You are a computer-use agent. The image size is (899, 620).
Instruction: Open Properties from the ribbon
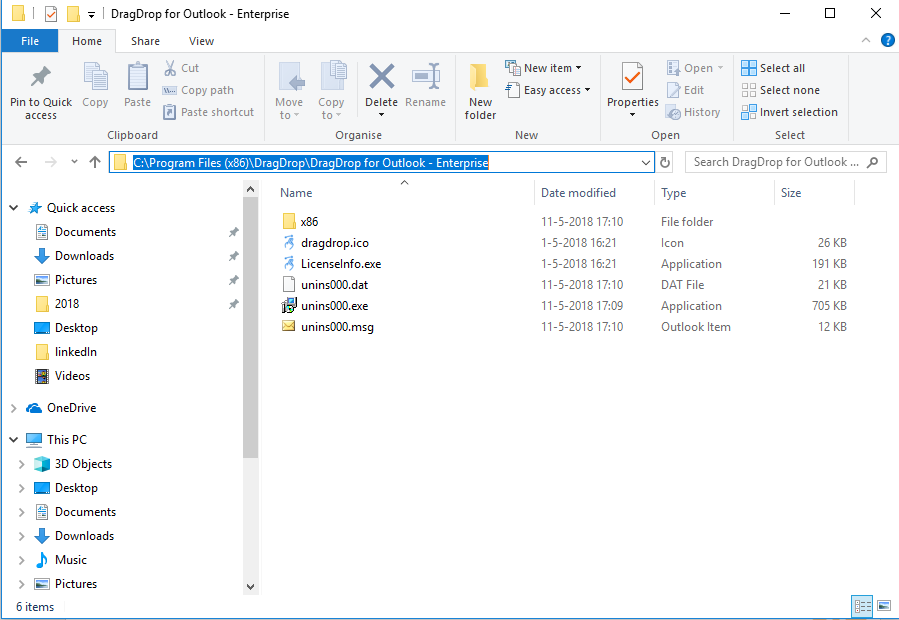[x=632, y=89]
